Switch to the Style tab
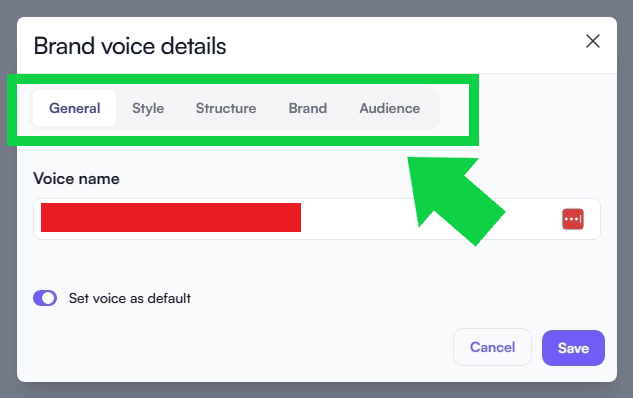633x398 pixels. (148, 108)
